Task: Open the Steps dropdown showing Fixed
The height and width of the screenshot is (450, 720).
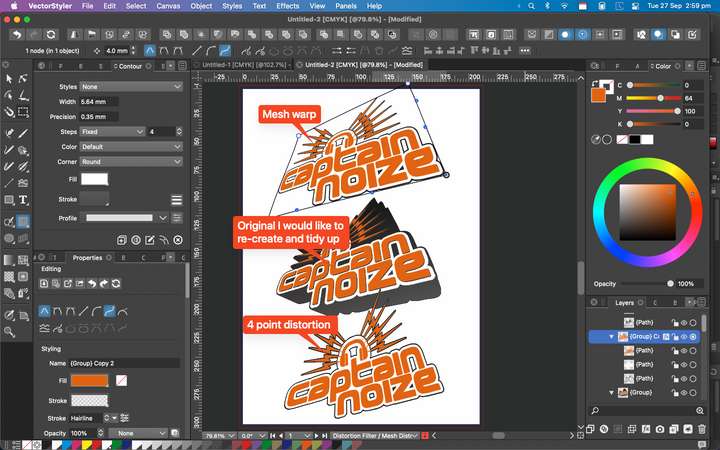Action: pyautogui.click(x=112, y=132)
